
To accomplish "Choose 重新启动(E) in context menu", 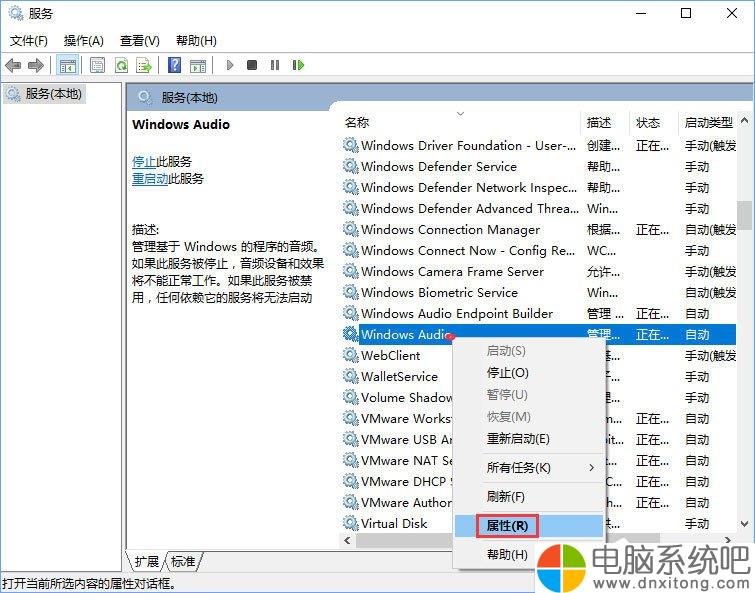I will tap(529, 438).
